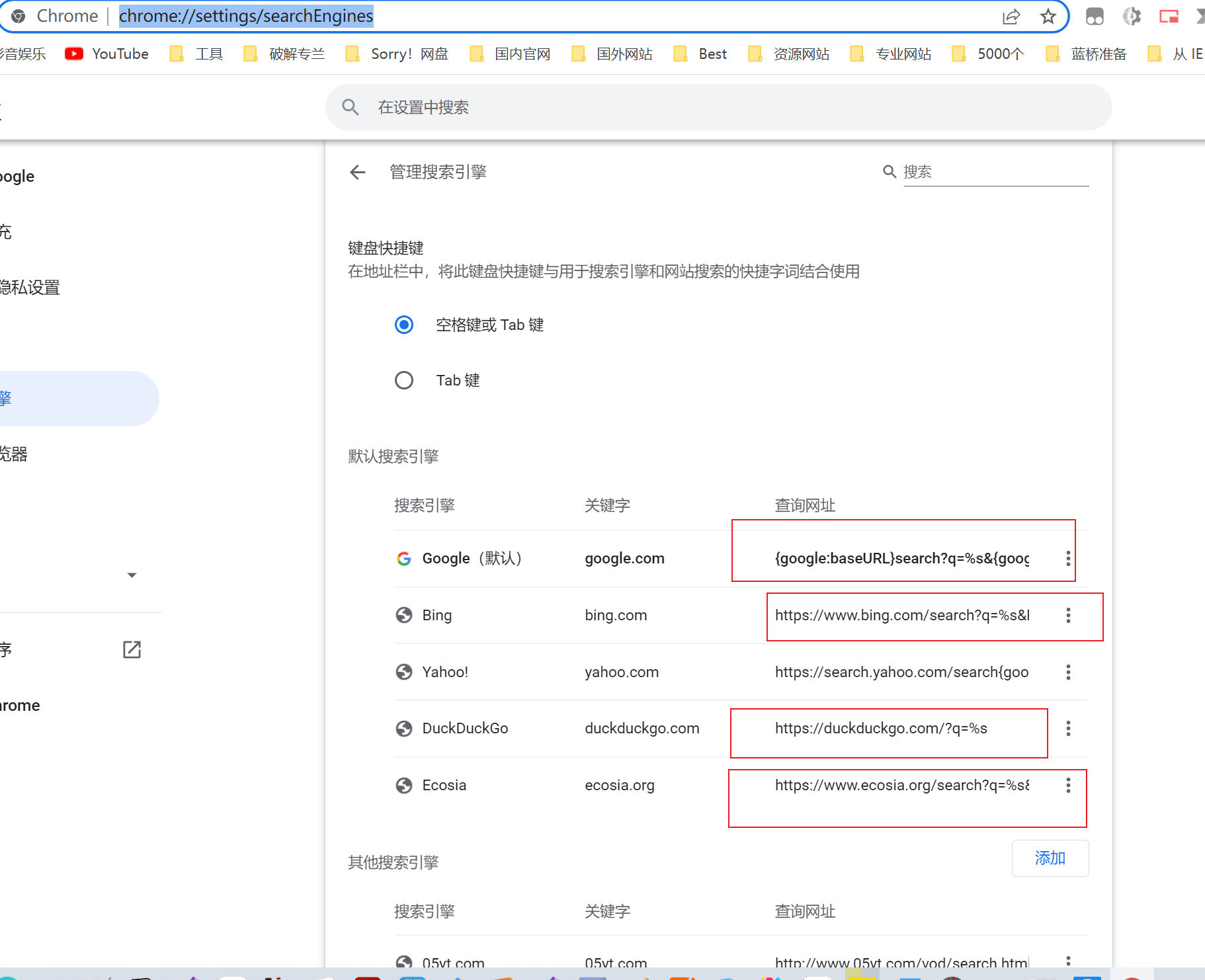Click the 默认搜索引擎 section heading
Viewport: 1205px width, 980px height.
click(x=394, y=456)
